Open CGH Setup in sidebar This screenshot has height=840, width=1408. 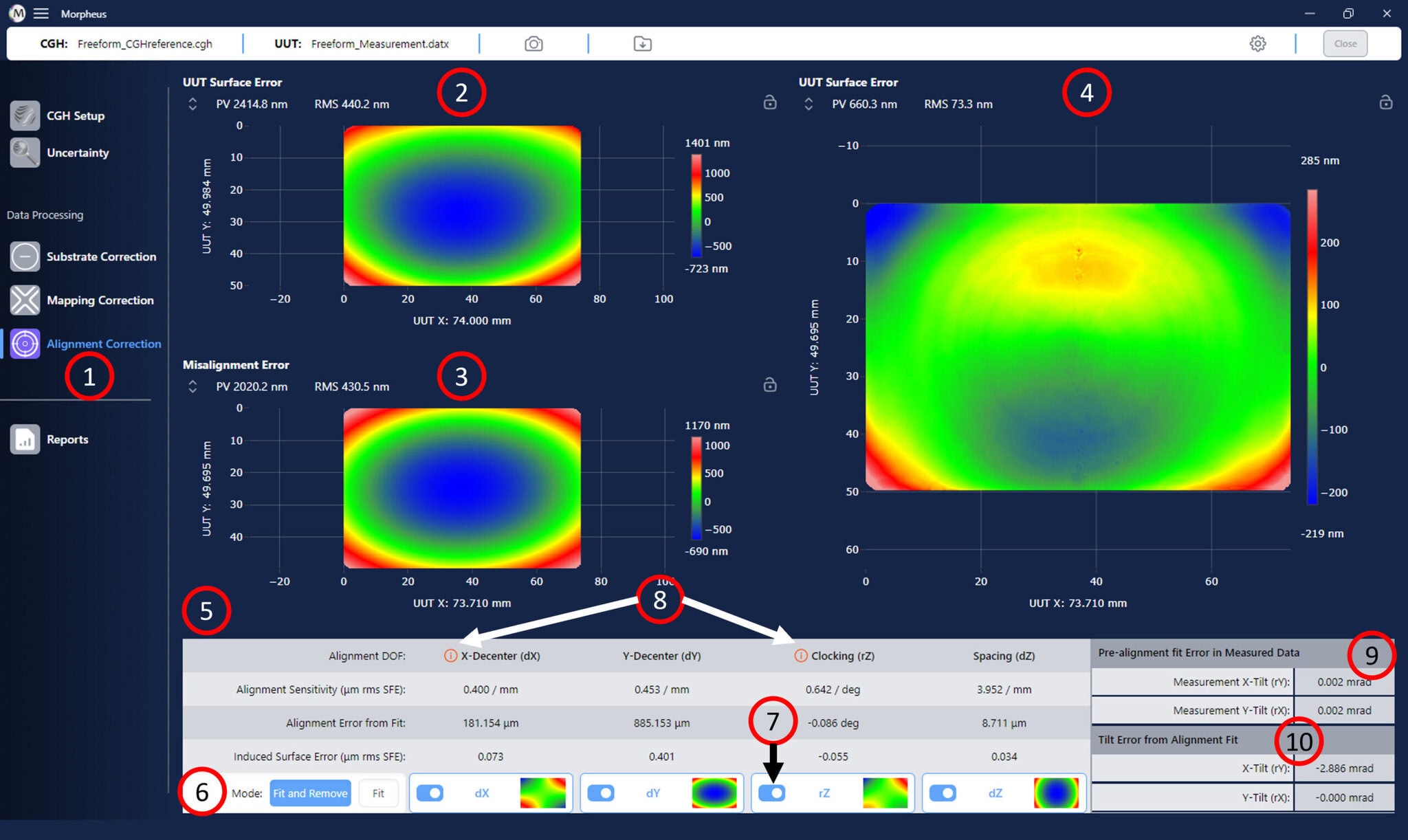(x=74, y=115)
